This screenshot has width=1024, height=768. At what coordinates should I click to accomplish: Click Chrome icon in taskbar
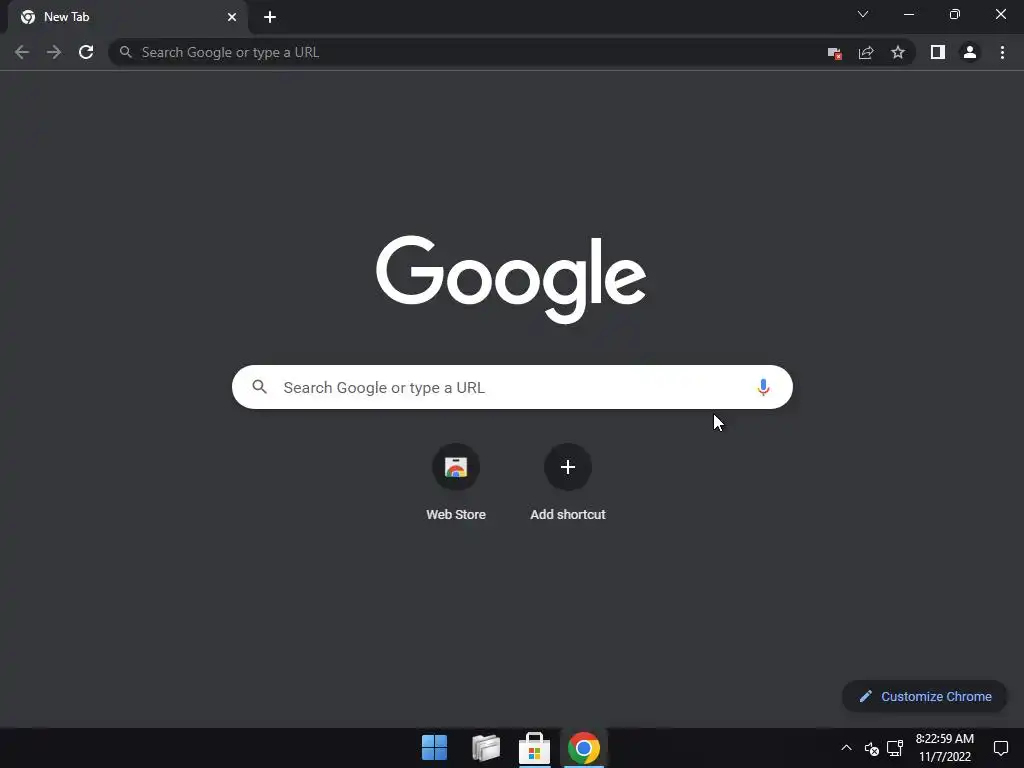[x=584, y=748]
